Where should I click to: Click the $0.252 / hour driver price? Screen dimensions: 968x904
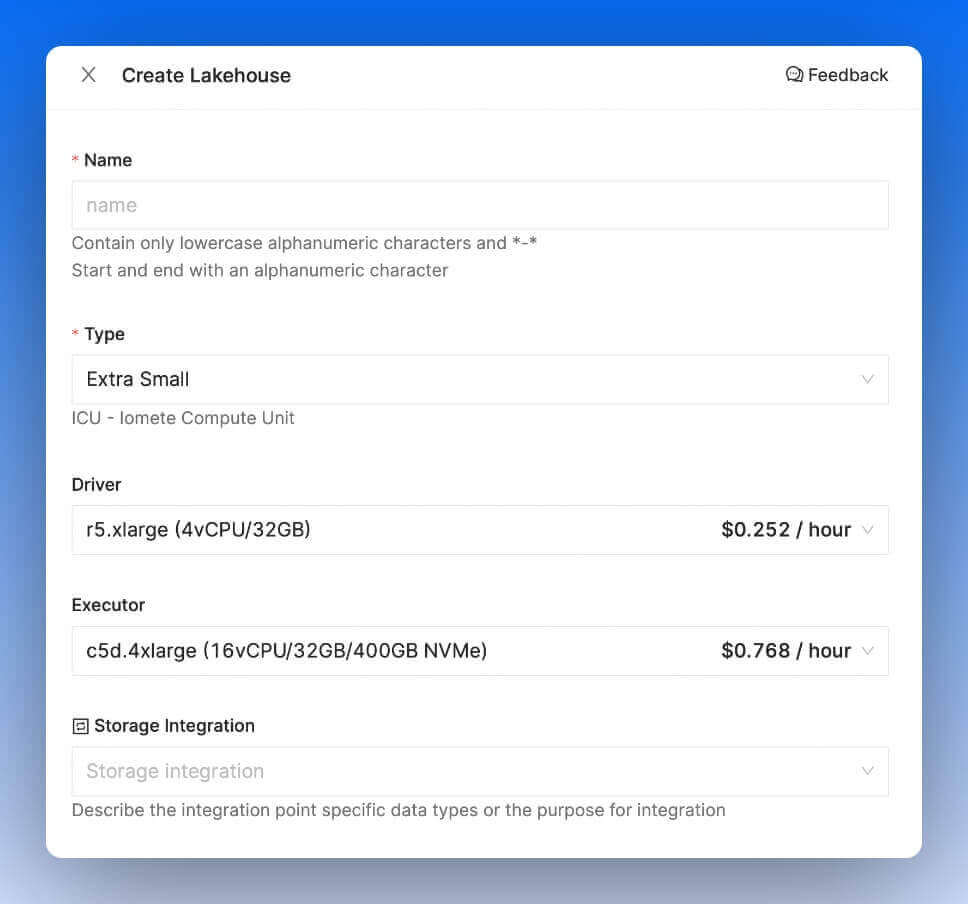pos(786,530)
